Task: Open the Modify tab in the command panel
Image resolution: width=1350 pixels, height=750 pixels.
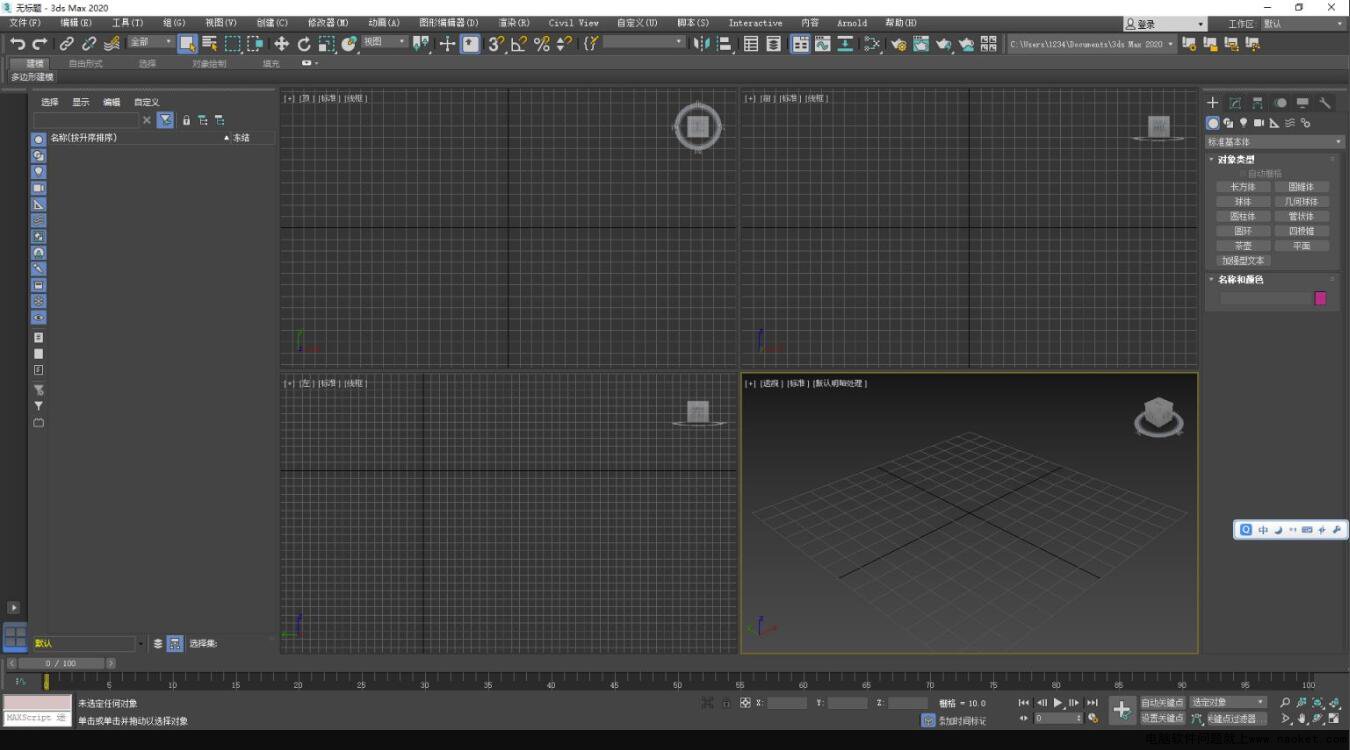Action: (1235, 103)
